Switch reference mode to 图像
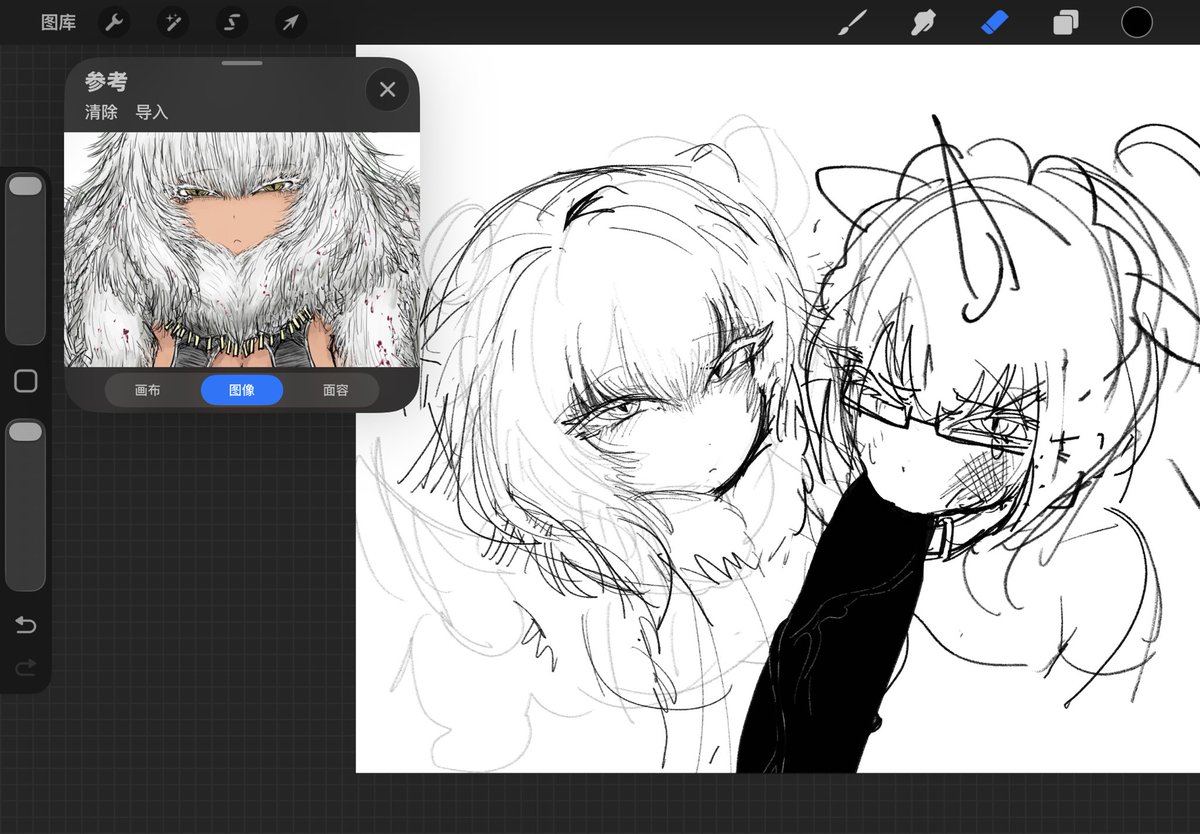 [242, 390]
